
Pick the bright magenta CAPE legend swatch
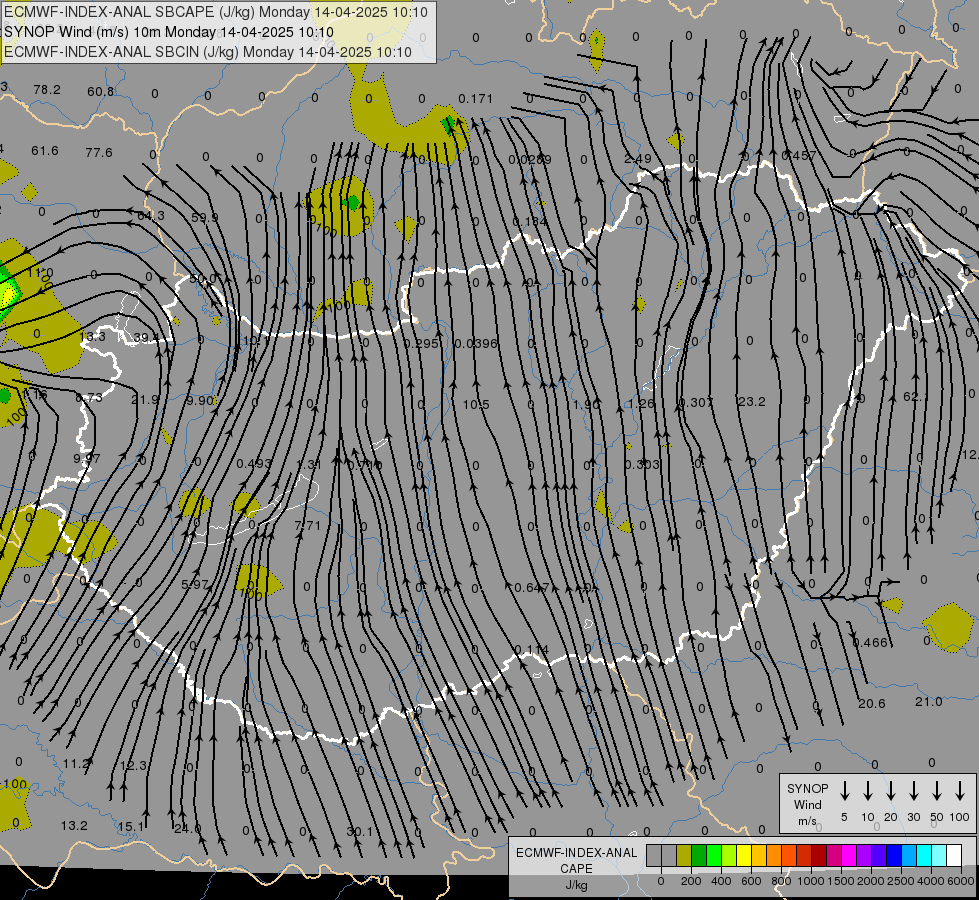tap(849, 856)
